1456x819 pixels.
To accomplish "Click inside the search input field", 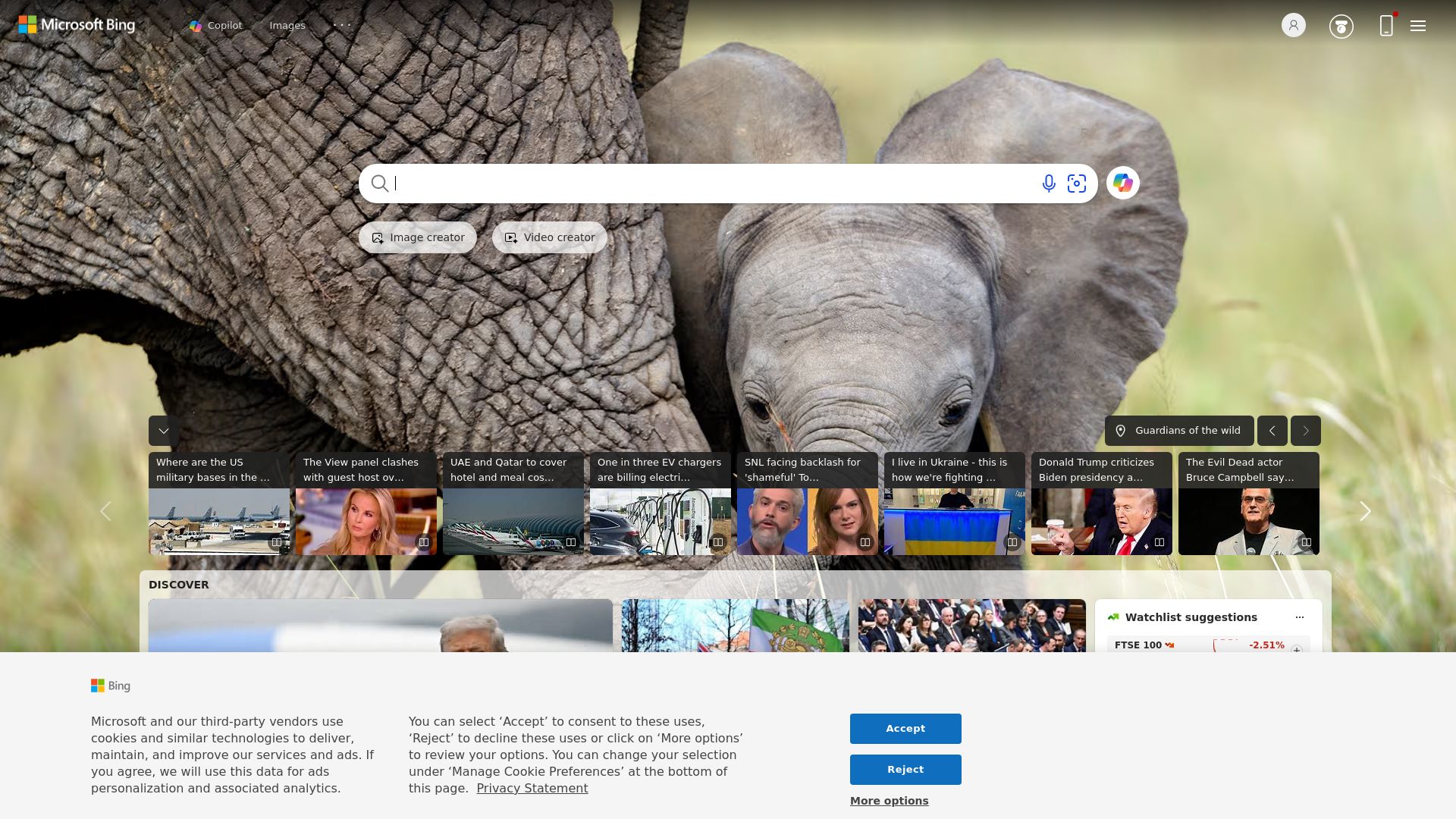I will click(x=682, y=184).
